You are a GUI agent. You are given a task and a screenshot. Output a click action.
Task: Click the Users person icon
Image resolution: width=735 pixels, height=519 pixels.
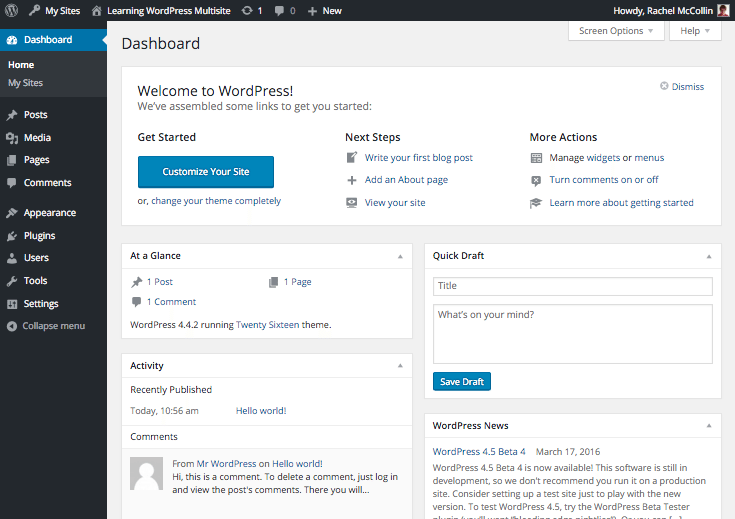(x=12, y=258)
